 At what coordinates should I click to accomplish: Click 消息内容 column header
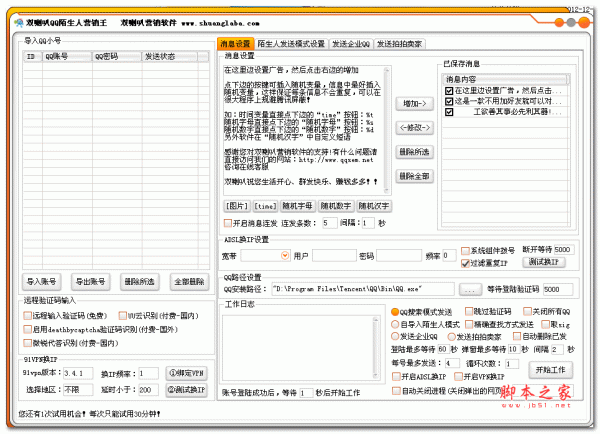pos(504,80)
